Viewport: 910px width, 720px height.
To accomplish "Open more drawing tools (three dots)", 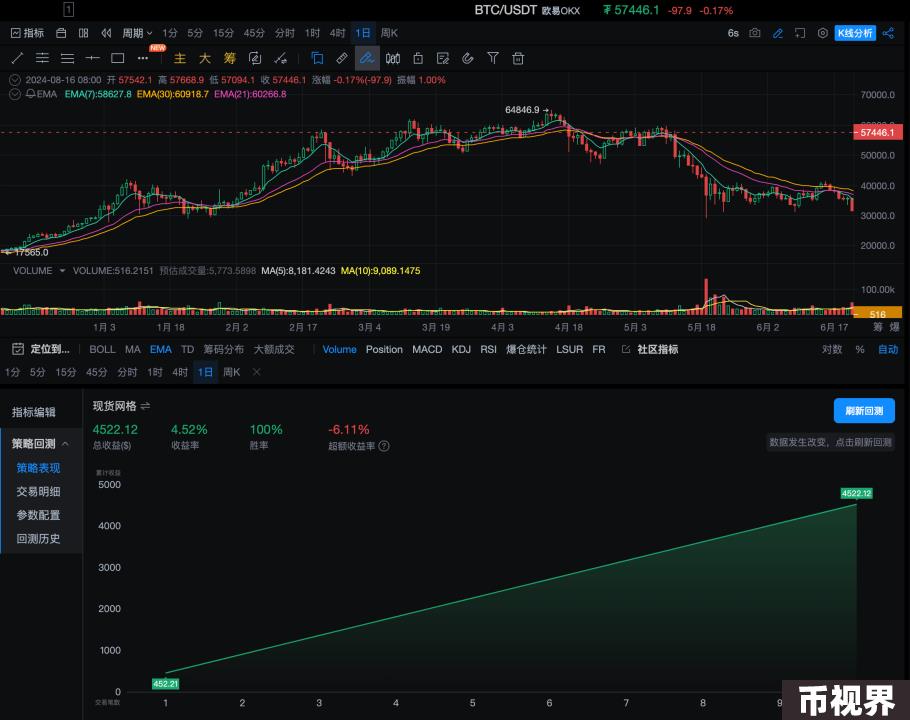I will coord(143,58).
